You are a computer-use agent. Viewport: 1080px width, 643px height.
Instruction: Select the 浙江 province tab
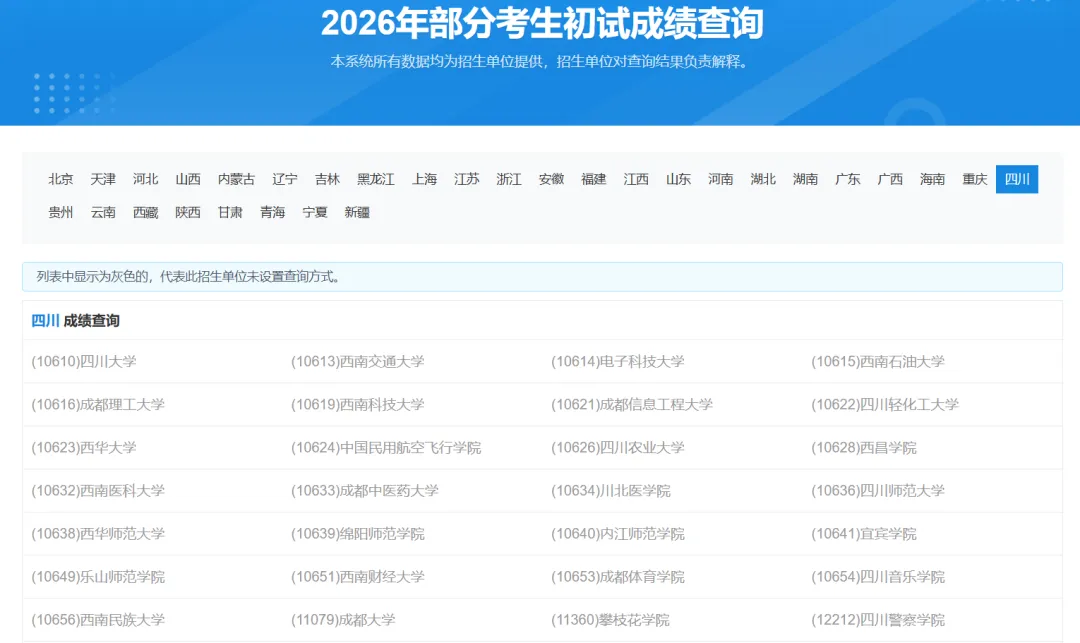point(509,179)
